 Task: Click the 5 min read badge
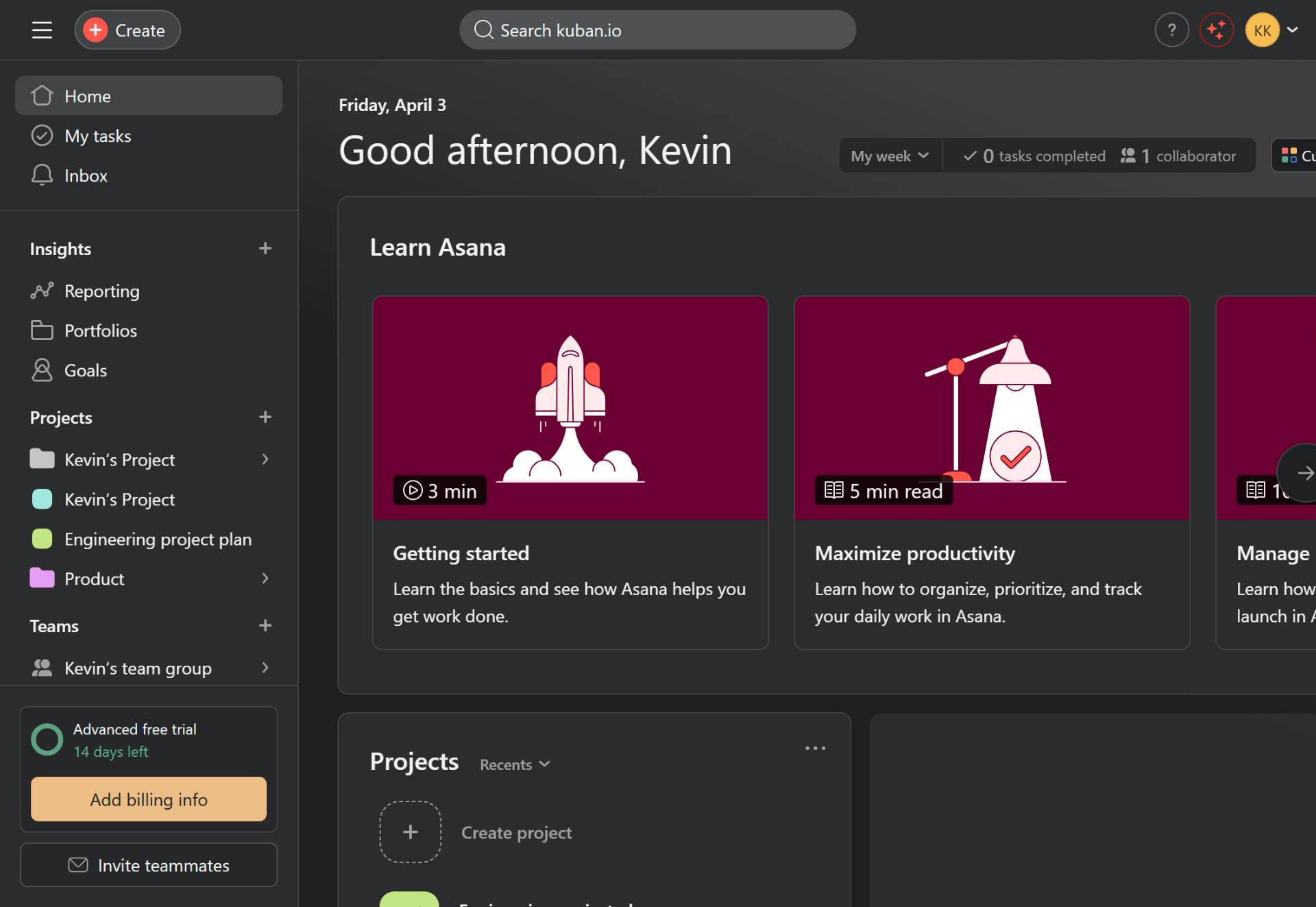click(884, 490)
